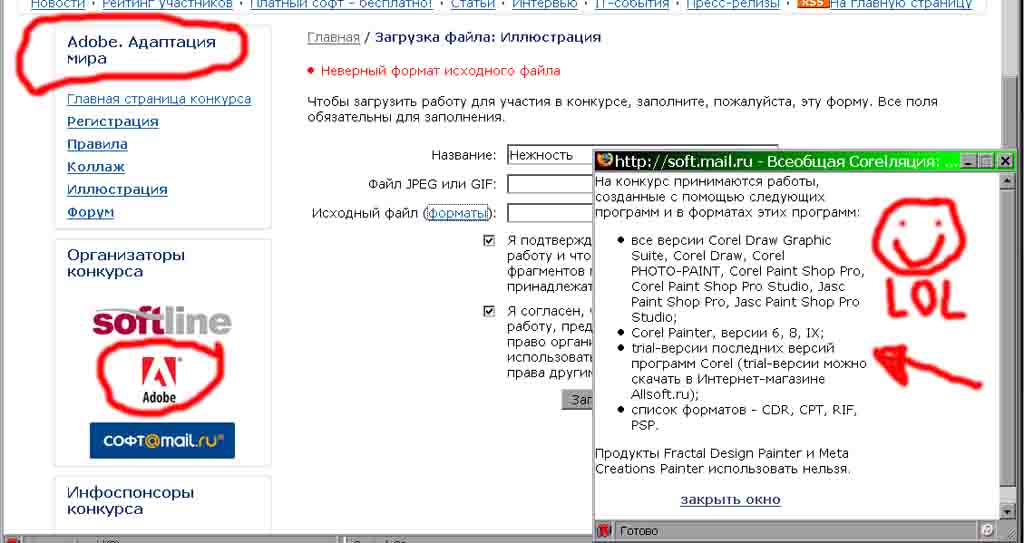Toggle the Я согласен checkbox
The width and height of the screenshot is (1024, 543).
click(x=489, y=311)
